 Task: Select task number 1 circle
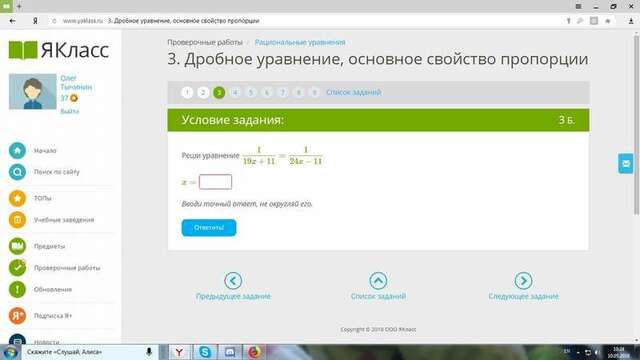point(187,93)
